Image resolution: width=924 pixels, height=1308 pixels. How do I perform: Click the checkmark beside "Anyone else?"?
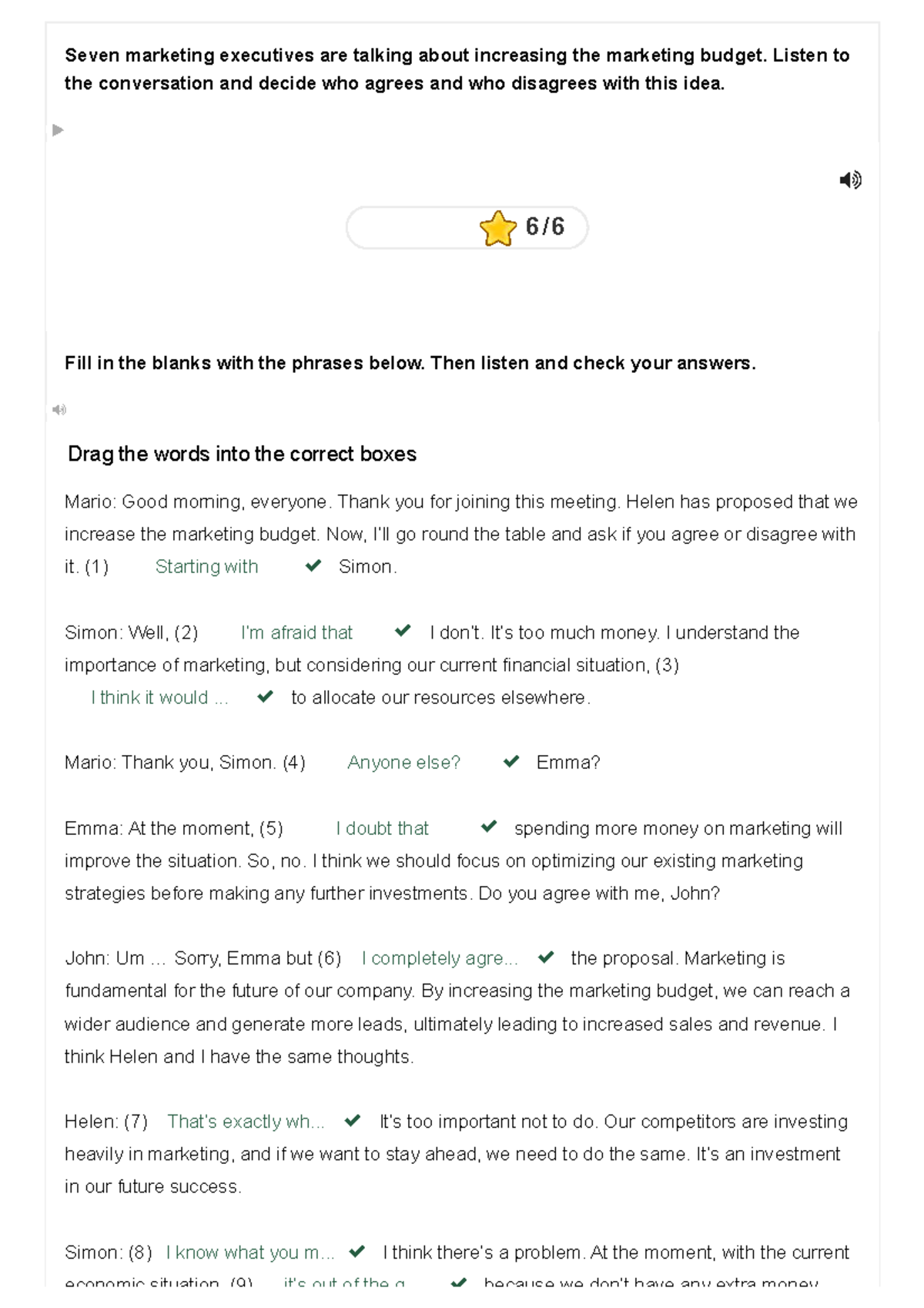point(511,762)
